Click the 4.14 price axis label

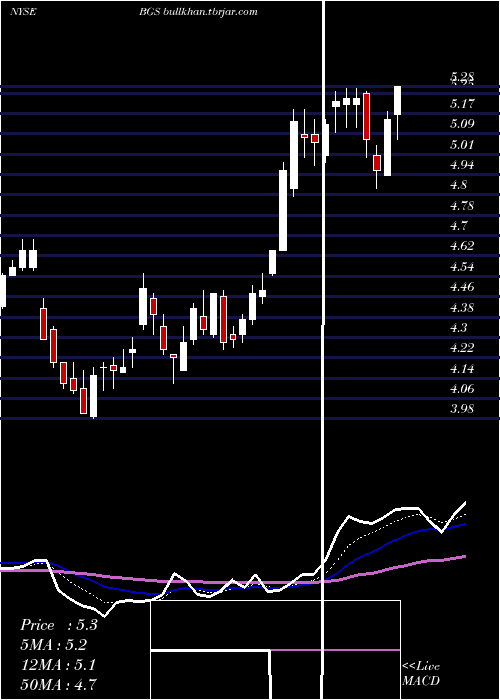[x=462, y=368]
